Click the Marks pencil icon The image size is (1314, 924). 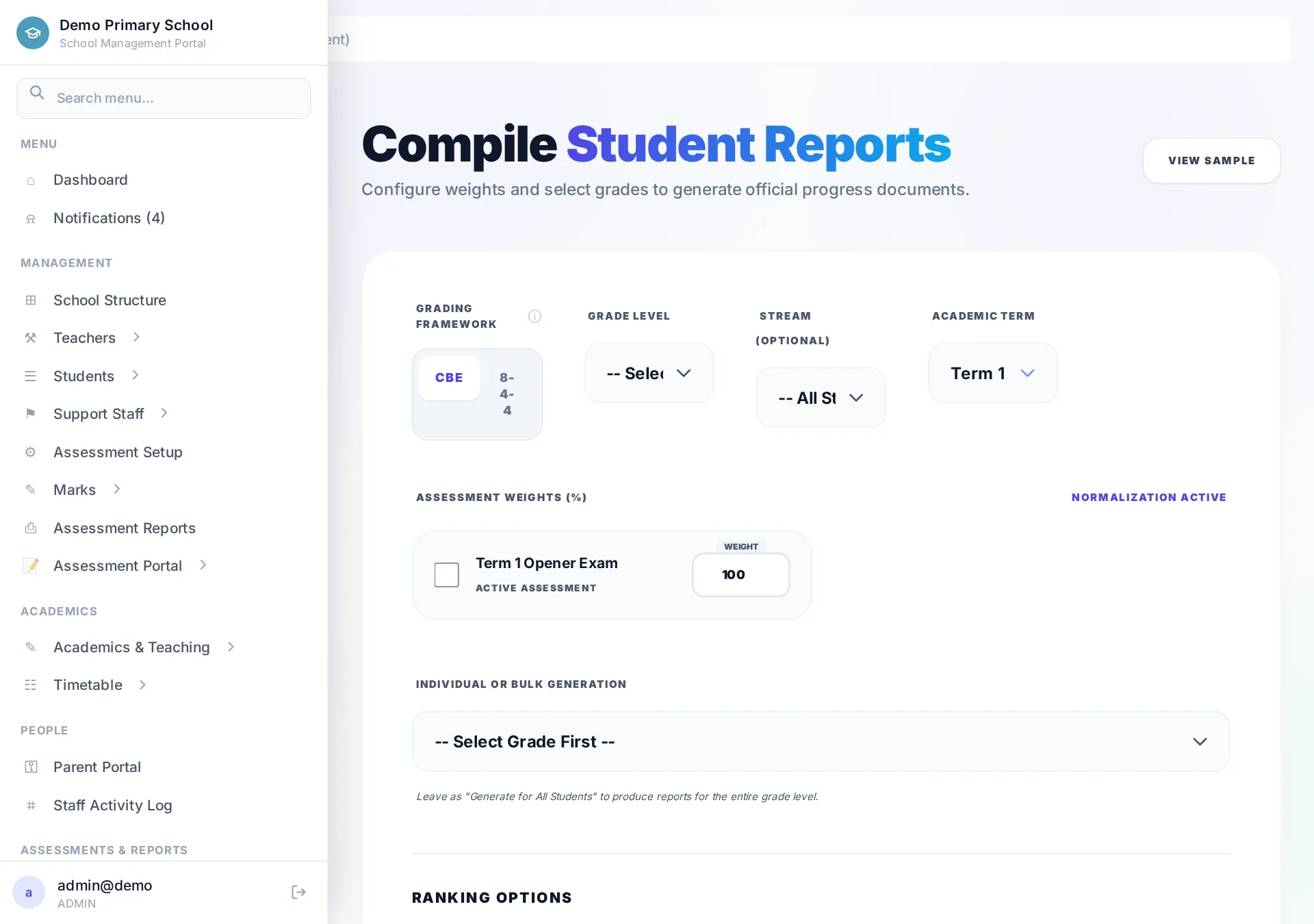point(31,490)
